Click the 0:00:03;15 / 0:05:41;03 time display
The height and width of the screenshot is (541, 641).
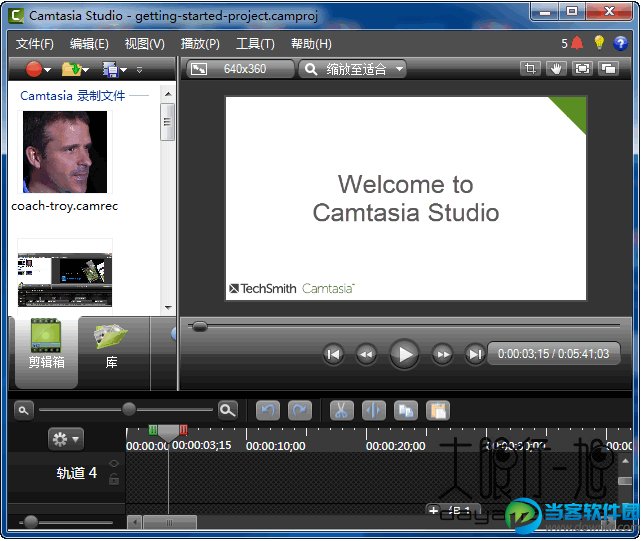(x=554, y=354)
